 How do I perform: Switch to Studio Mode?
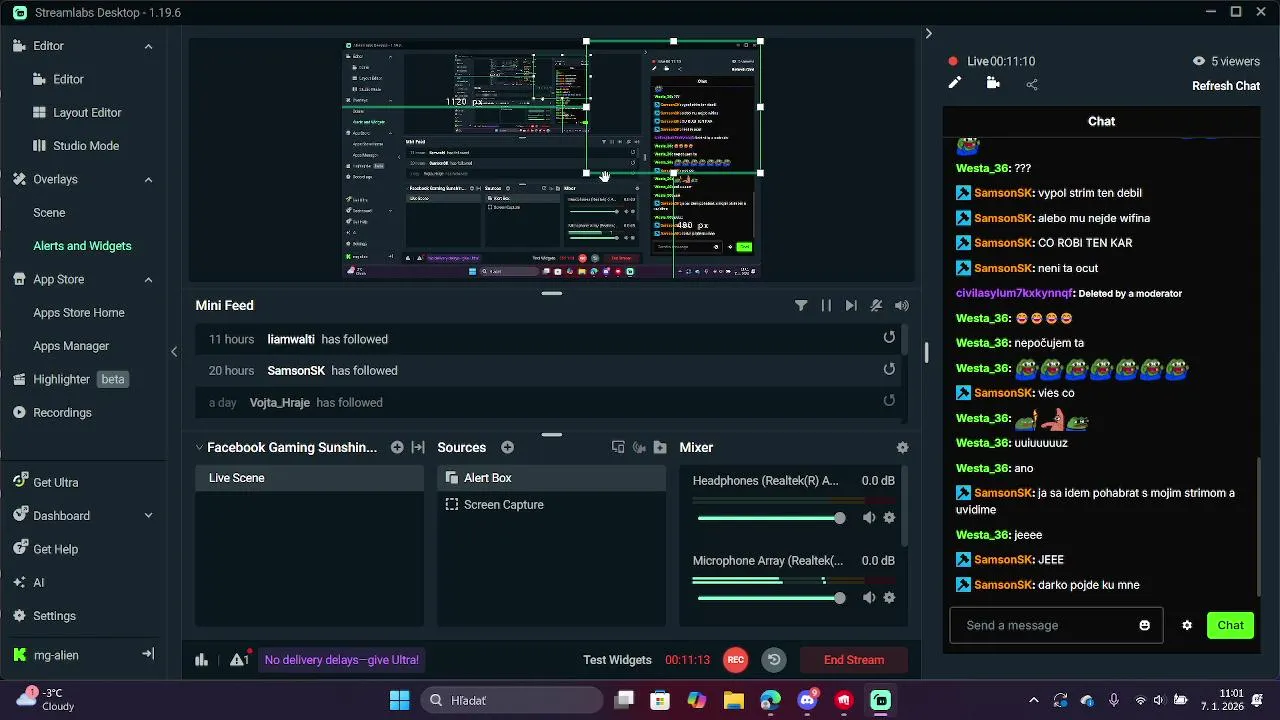86,146
